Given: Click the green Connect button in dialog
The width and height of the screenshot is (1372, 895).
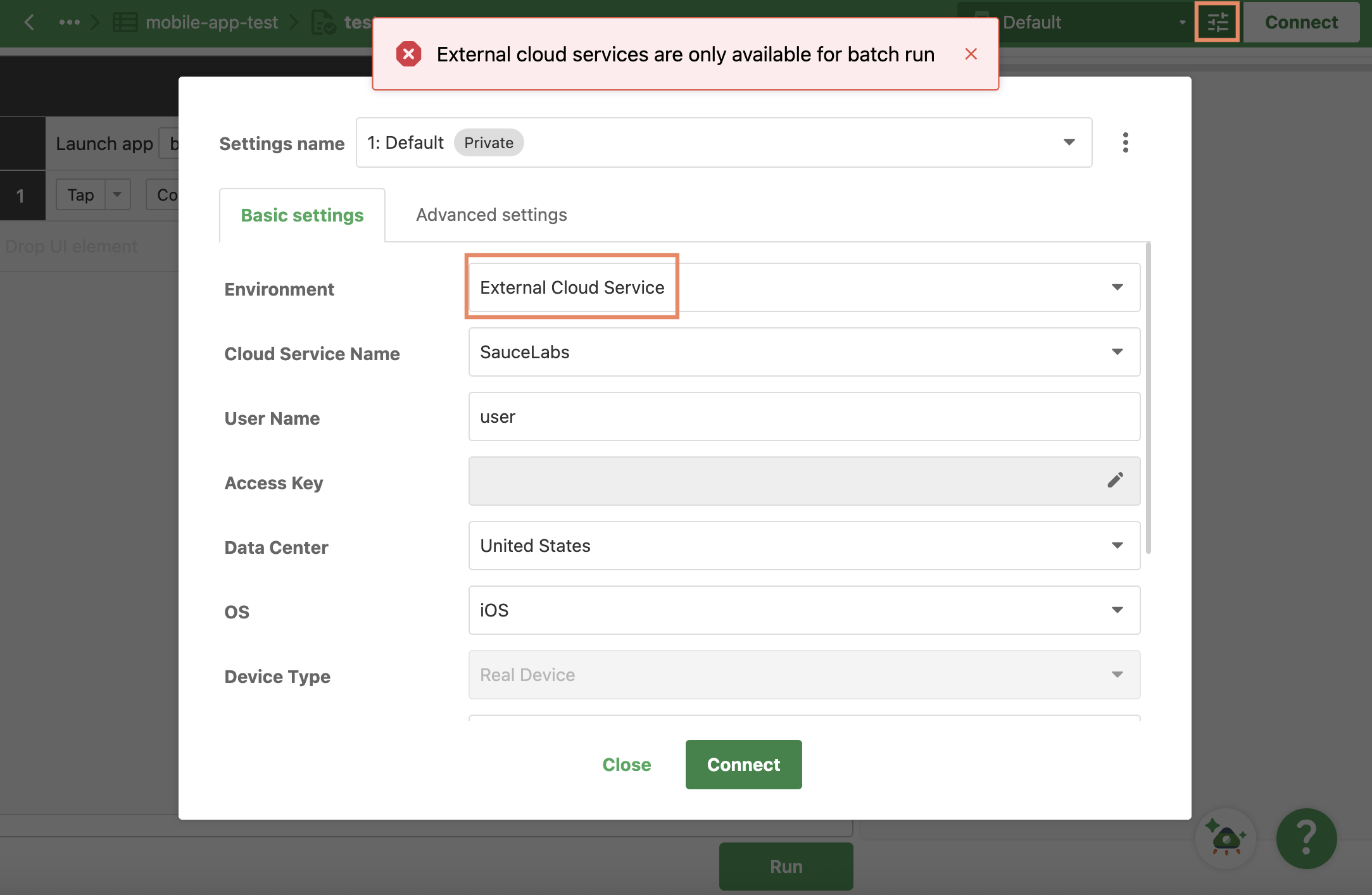Looking at the screenshot, I should [743, 765].
